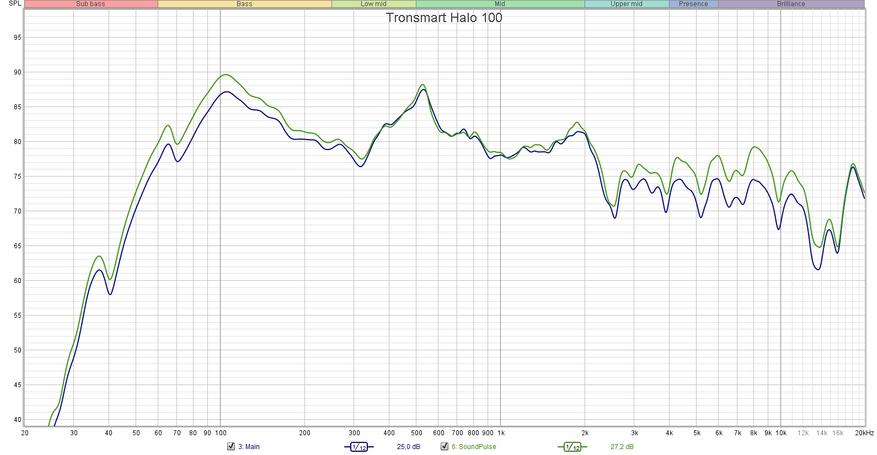Click the 45 dB SPL axis tick

pyautogui.click(x=17, y=385)
